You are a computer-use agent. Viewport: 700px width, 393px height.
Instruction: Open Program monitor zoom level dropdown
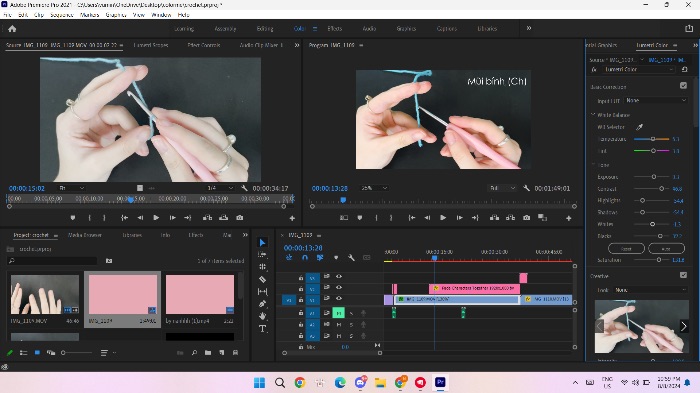pyautogui.click(x=374, y=188)
